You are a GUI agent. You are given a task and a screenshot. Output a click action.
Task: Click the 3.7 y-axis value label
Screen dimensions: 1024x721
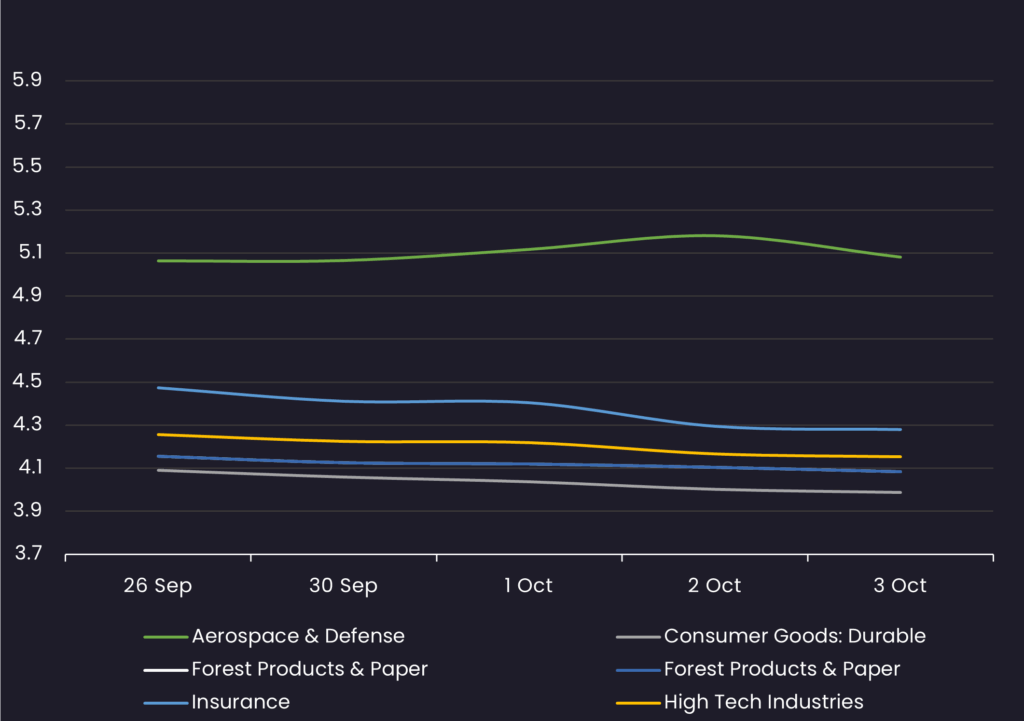[x=26, y=554]
